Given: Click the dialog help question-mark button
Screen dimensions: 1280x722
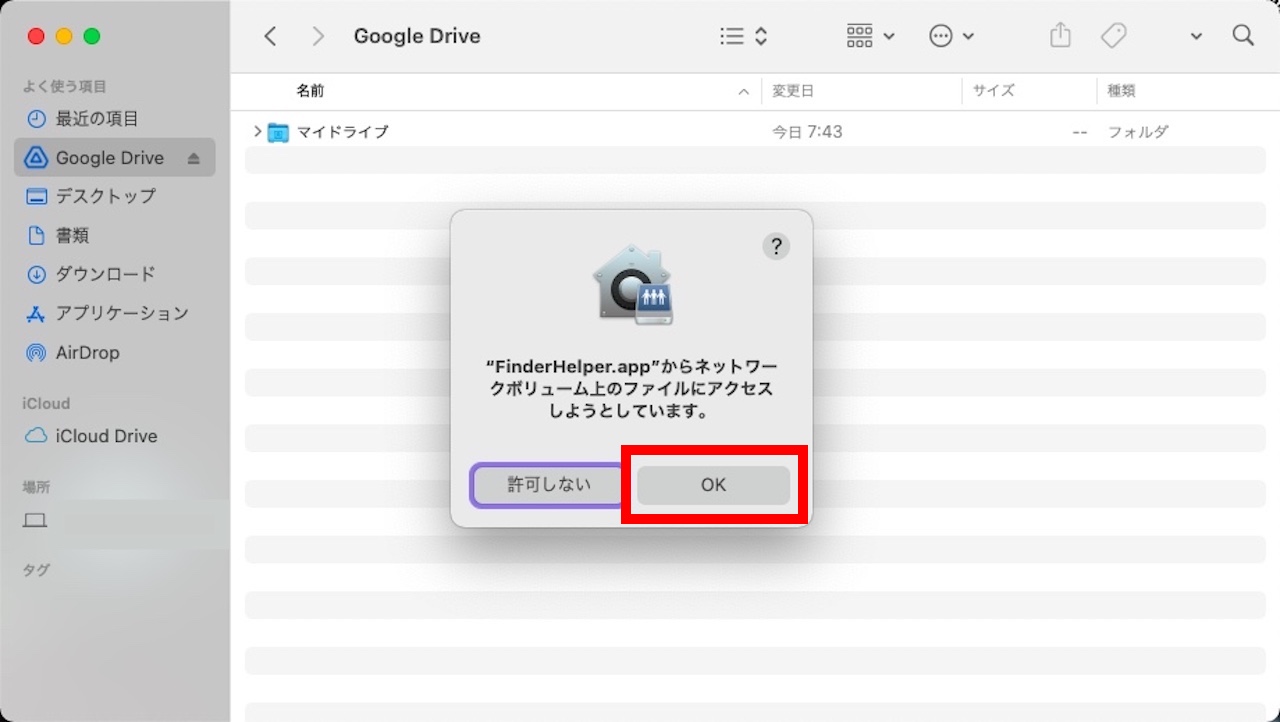Looking at the screenshot, I should pos(776,247).
